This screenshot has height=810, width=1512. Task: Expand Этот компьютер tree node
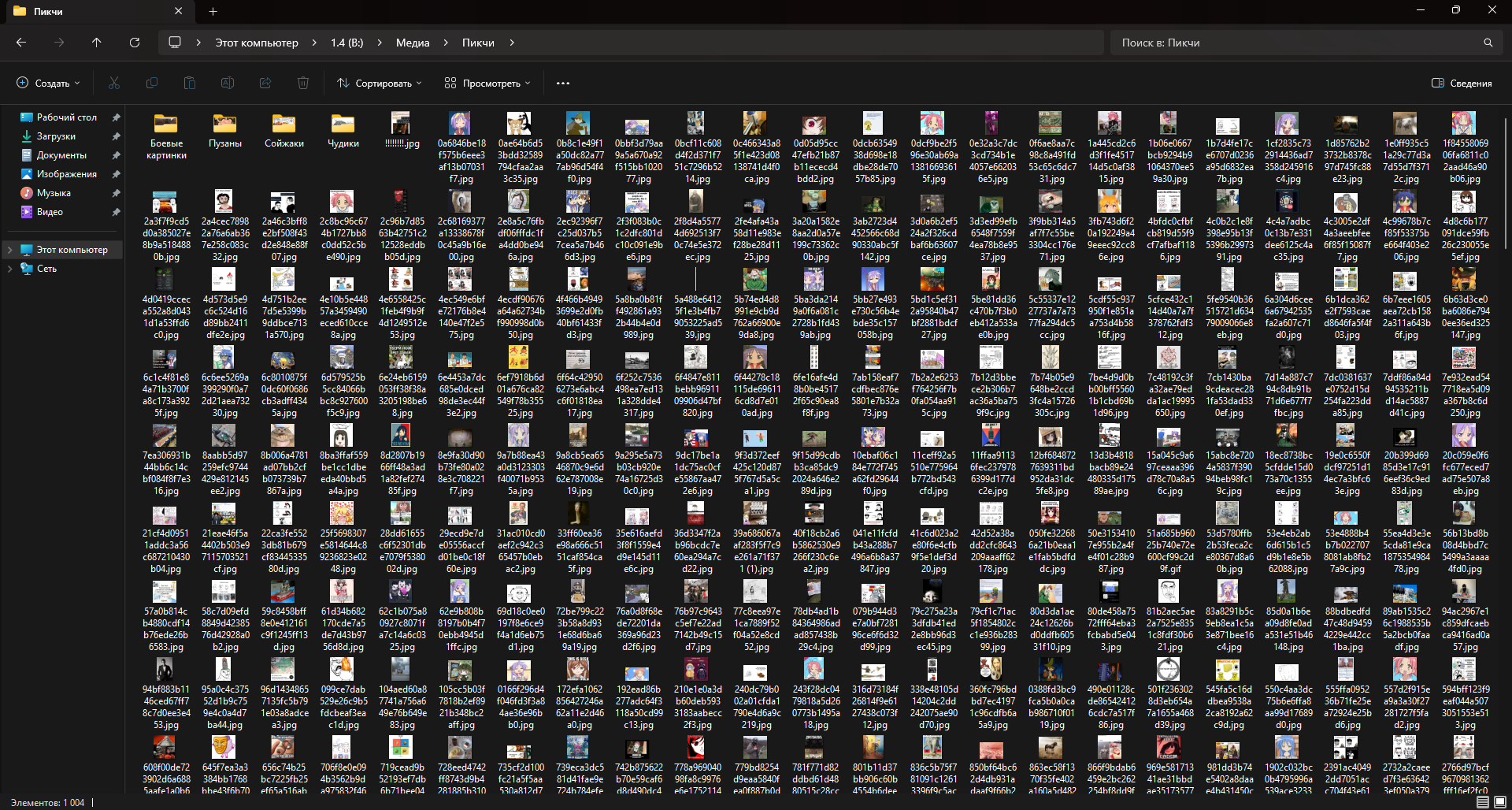click(9, 250)
